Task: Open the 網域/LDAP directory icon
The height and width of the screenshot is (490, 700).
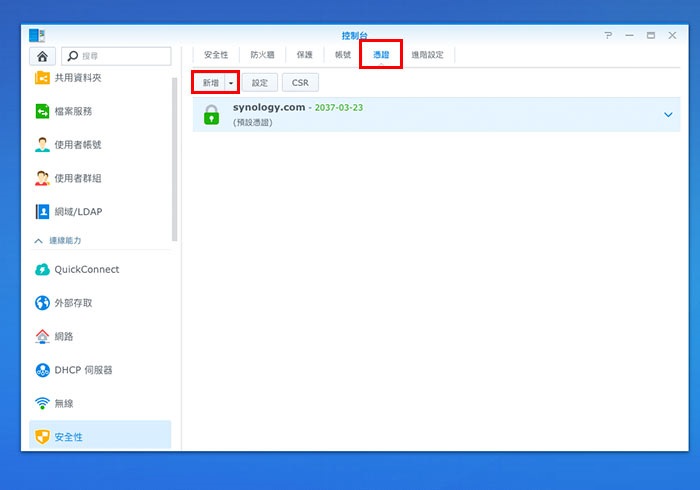Action: [x=42, y=212]
